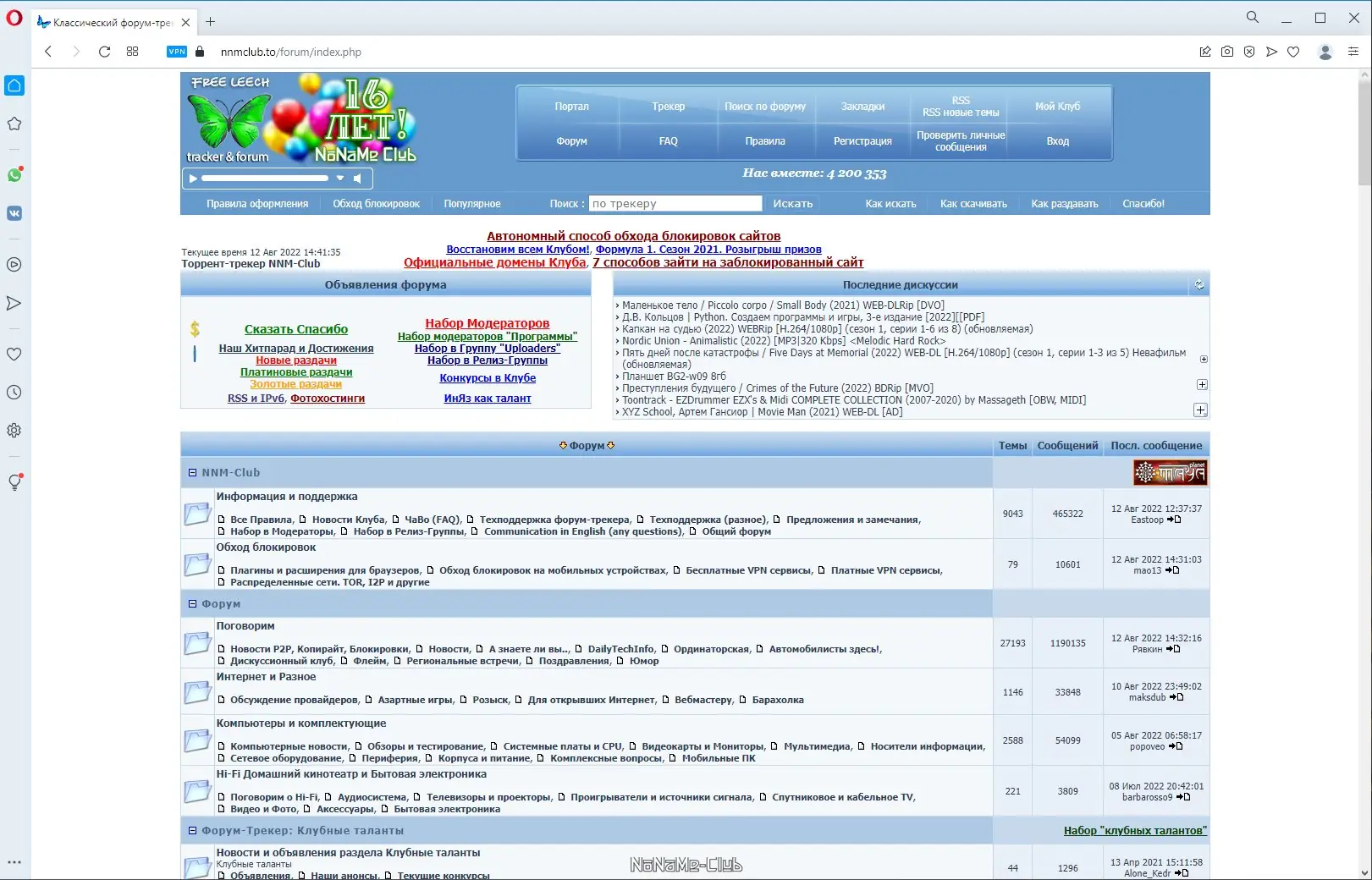The height and width of the screenshot is (880, 1372).
Task: Play the radio player
Action: coord(193,179)
